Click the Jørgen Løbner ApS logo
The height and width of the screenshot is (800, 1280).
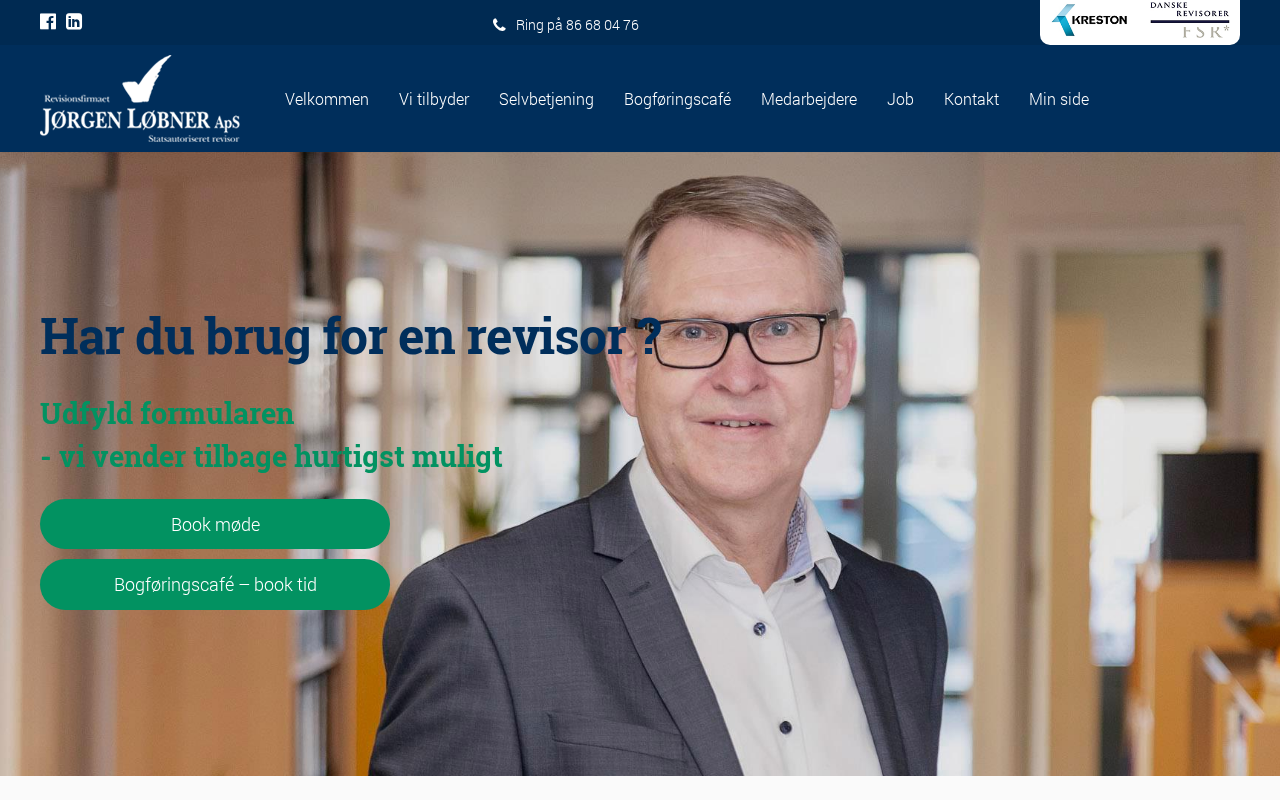coord(140,99)
